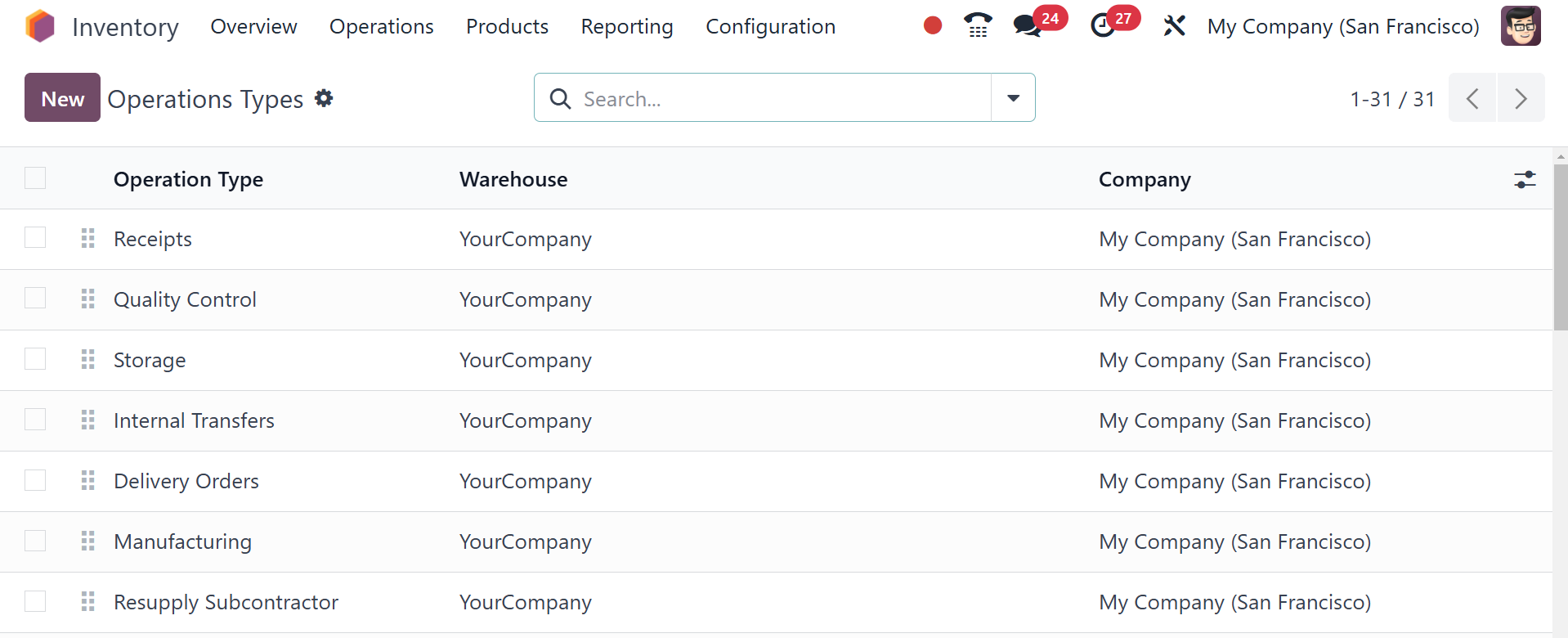Image resolution: width=1568 pixels, height=638 pixels.
Task: Click the vertical scrollbar thumb
Action: [1561, 245]
